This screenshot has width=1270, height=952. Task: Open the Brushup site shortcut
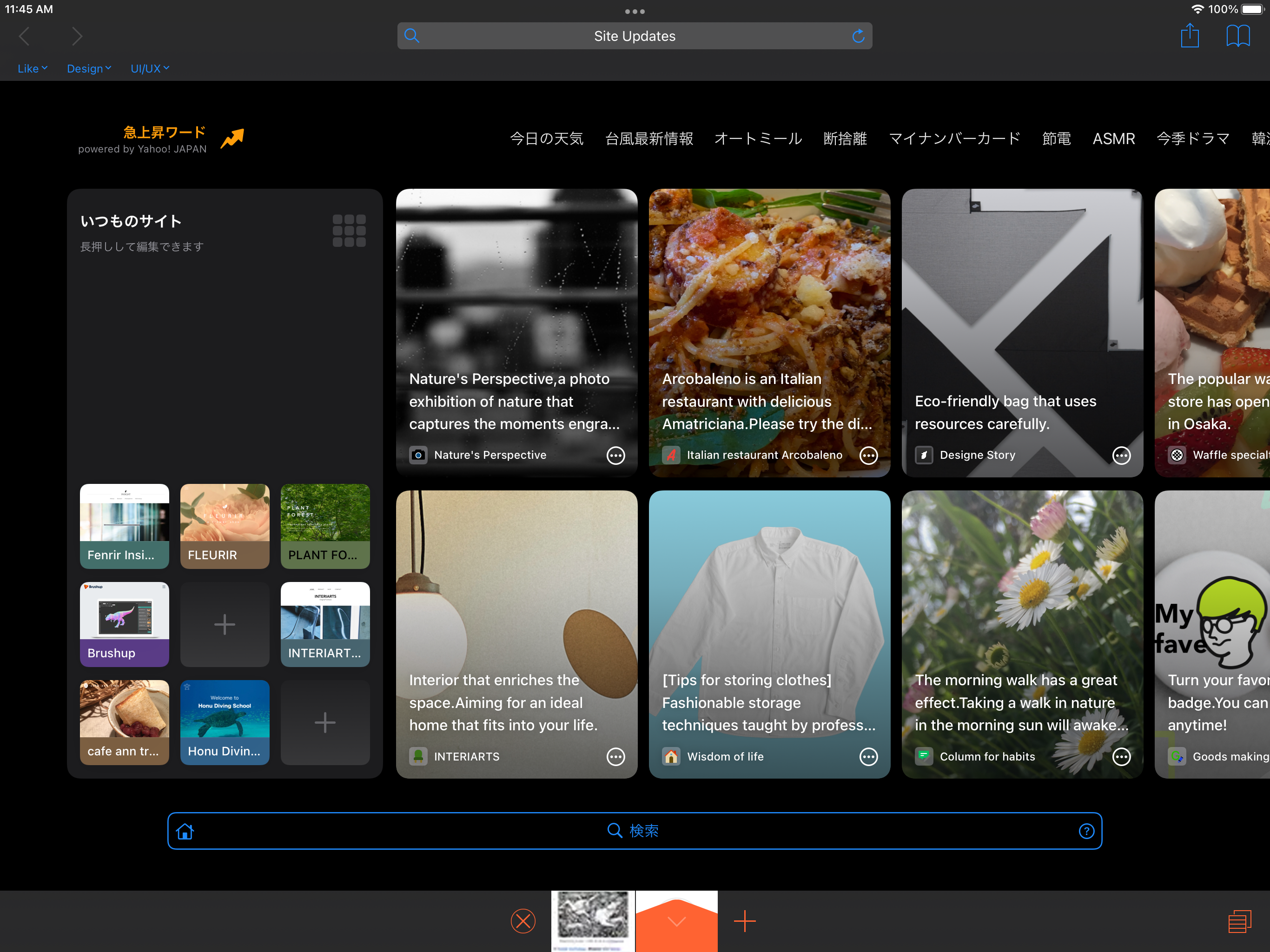click(124, 624)
